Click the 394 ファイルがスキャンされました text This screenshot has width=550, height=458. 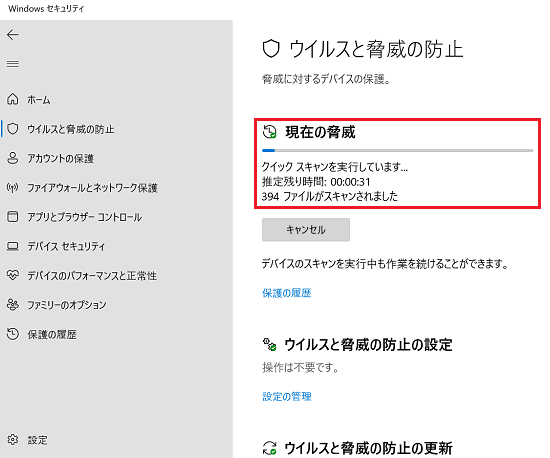[330, 196]
